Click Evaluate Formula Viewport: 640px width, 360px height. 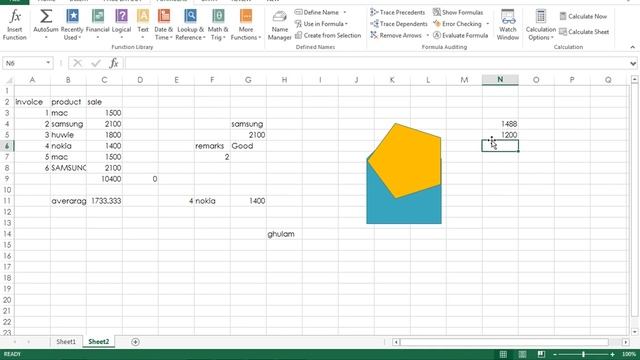coord(460,36)
